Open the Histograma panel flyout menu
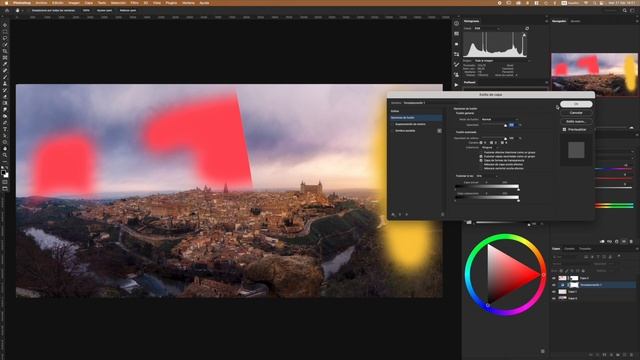 tap(547, 21)
